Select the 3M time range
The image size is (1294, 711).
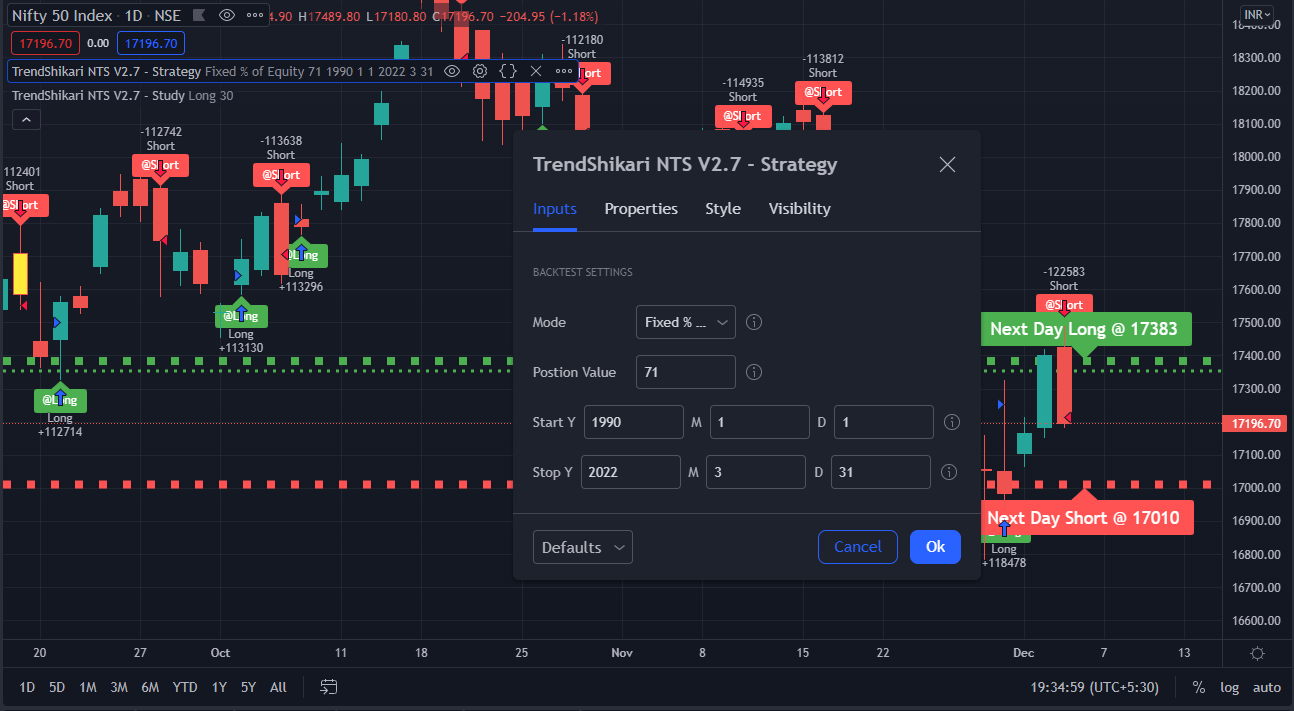119,687
